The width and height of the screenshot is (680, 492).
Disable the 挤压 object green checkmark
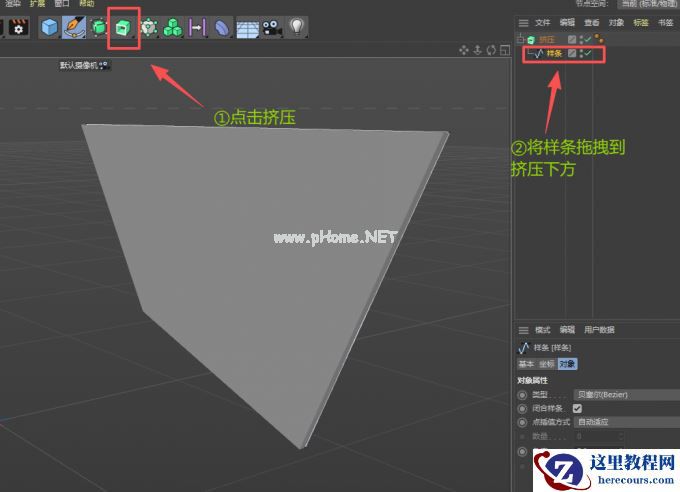588,39
